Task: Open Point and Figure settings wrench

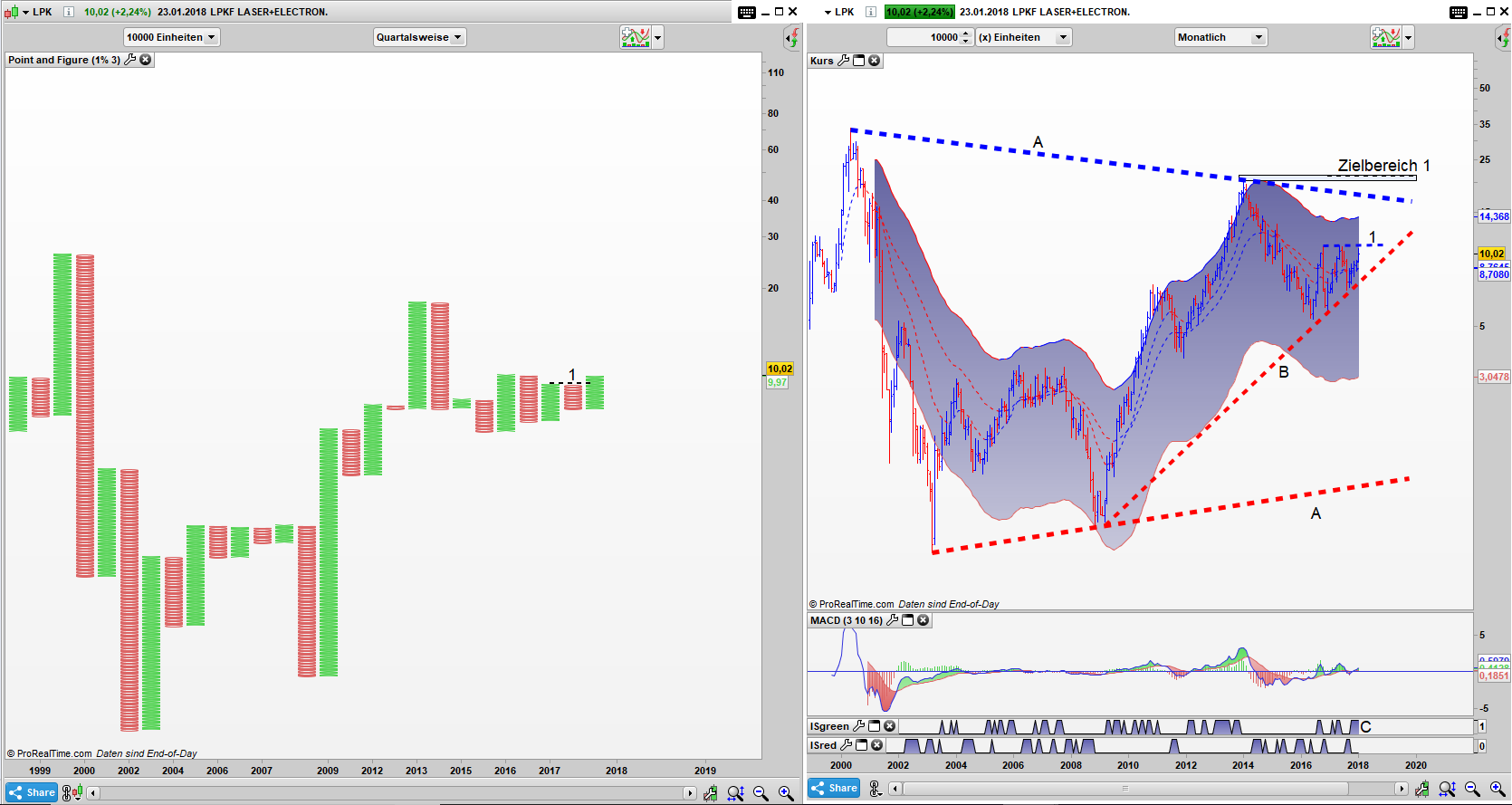Action: (130, 60)
